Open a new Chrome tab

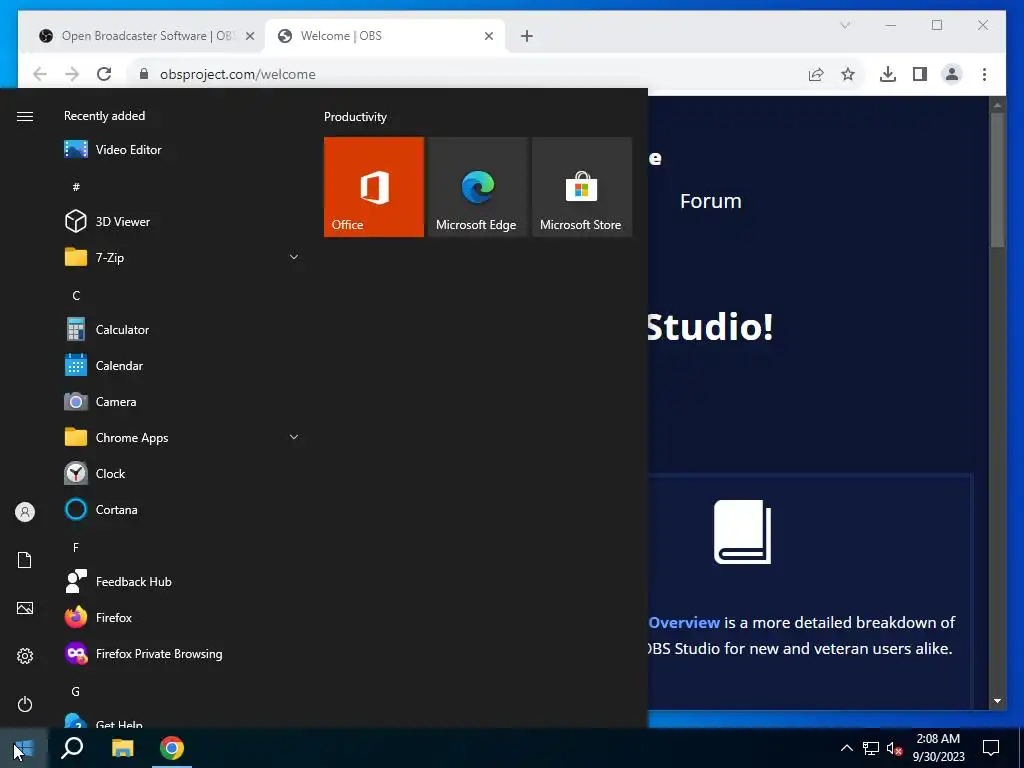tap(527, 36)
